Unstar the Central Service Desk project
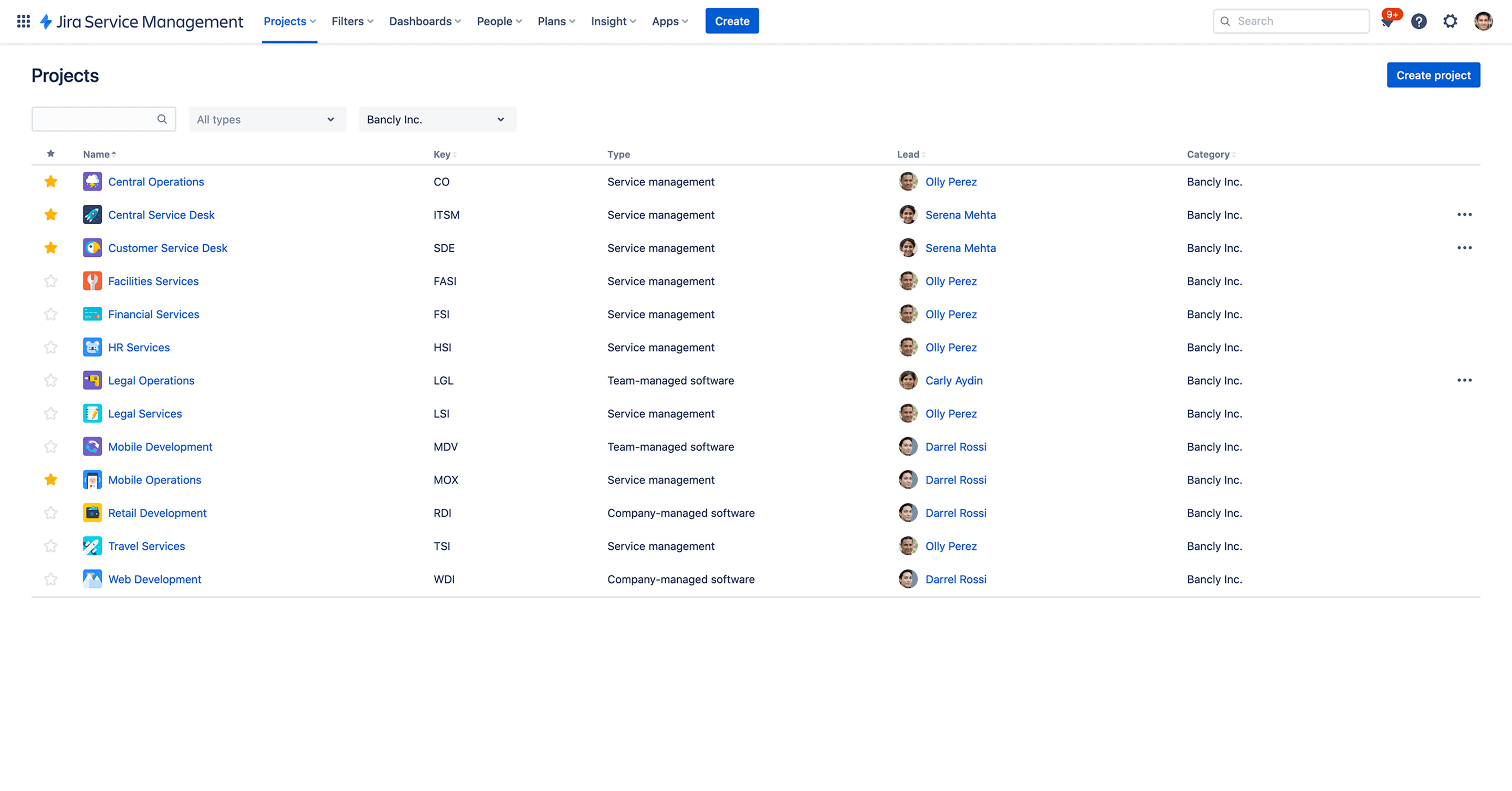 point(50,214)
